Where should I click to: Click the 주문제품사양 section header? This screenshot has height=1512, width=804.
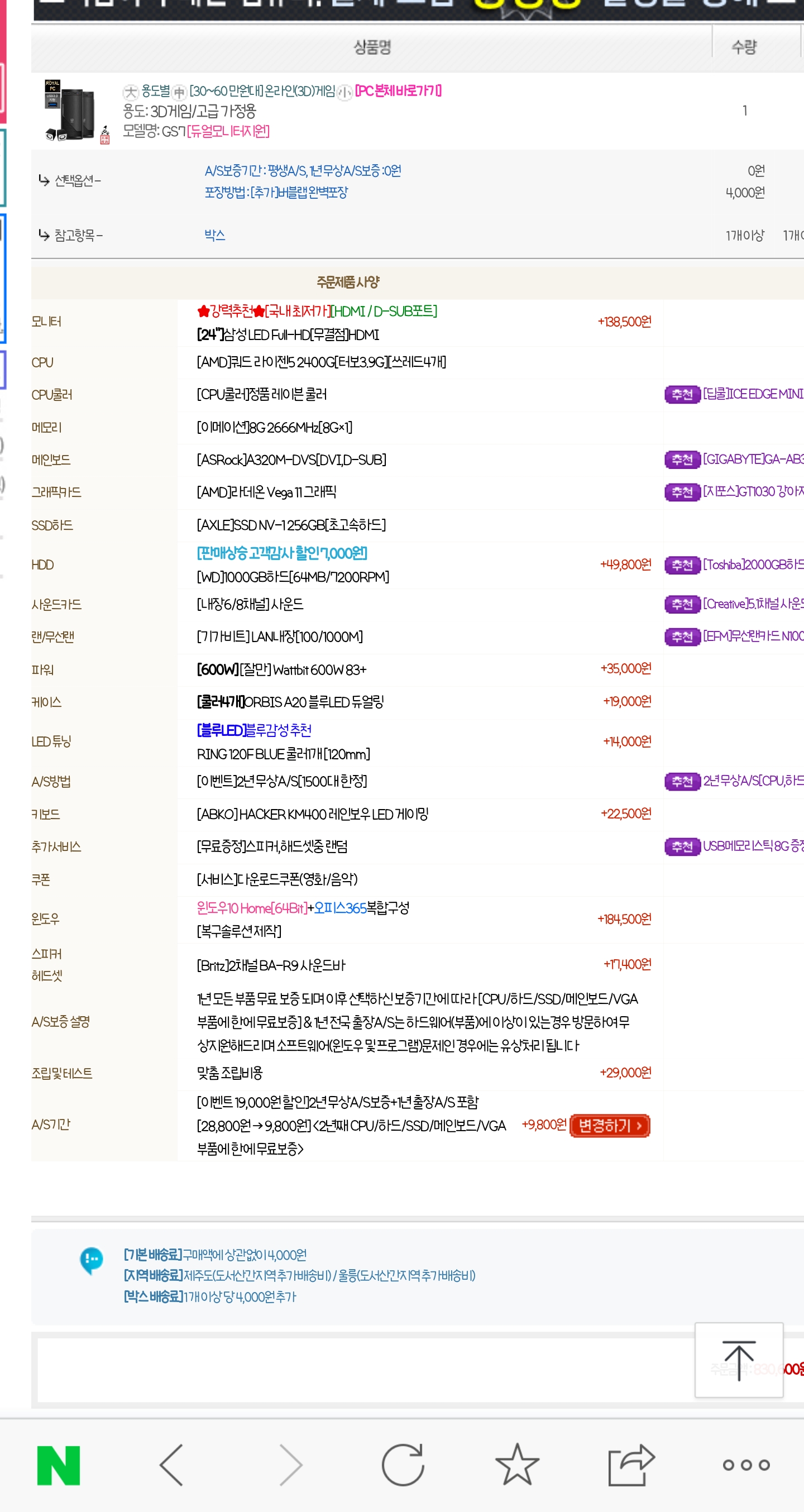click(x=348, y=283)
